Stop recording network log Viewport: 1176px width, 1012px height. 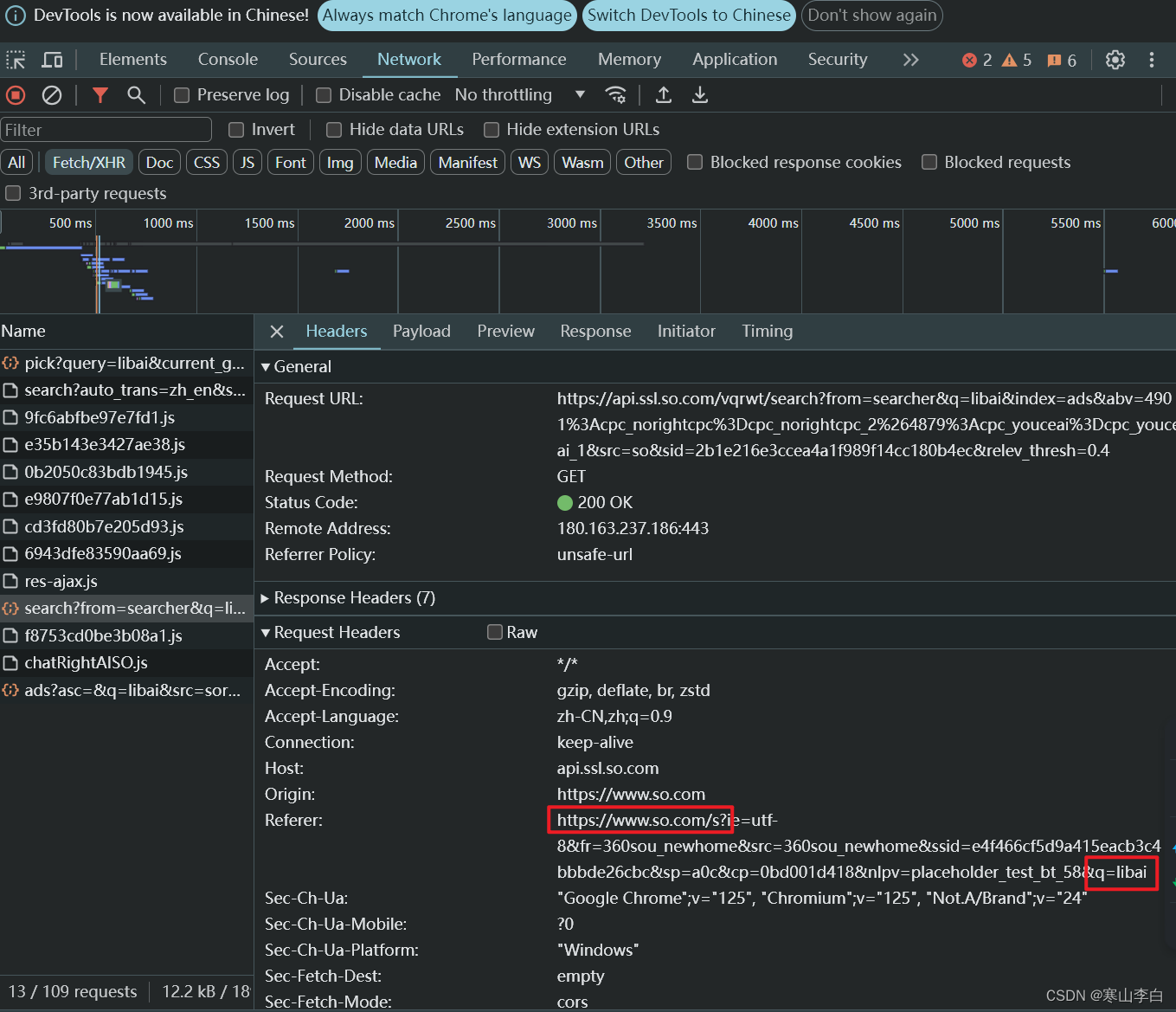click(16, 95)
